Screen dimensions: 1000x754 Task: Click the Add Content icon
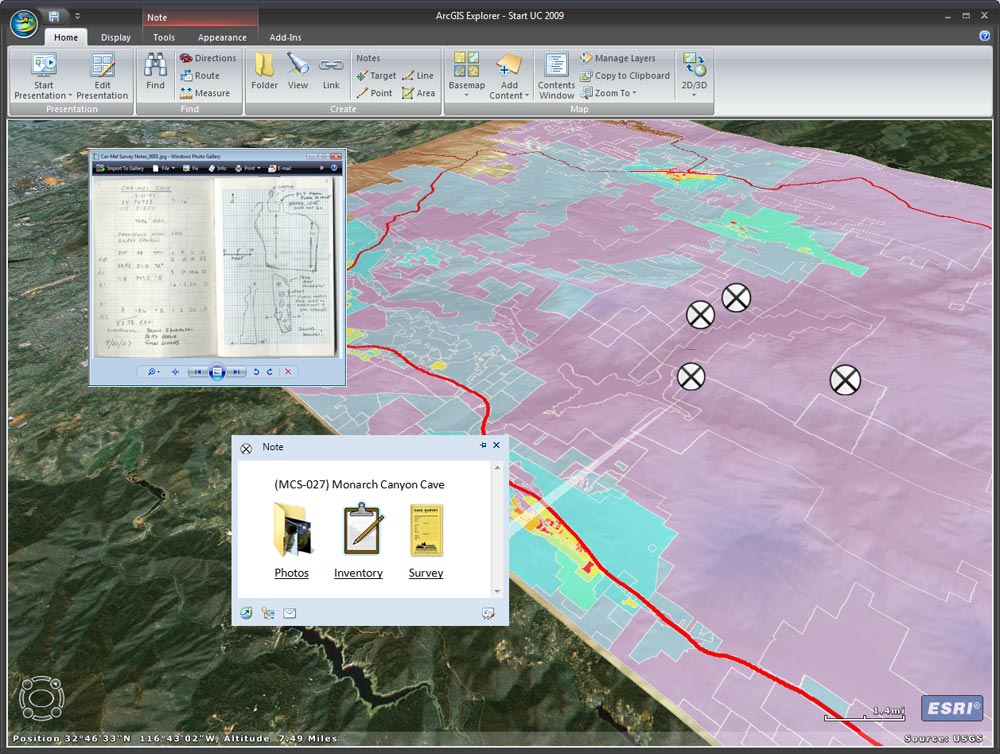(509, 65)
